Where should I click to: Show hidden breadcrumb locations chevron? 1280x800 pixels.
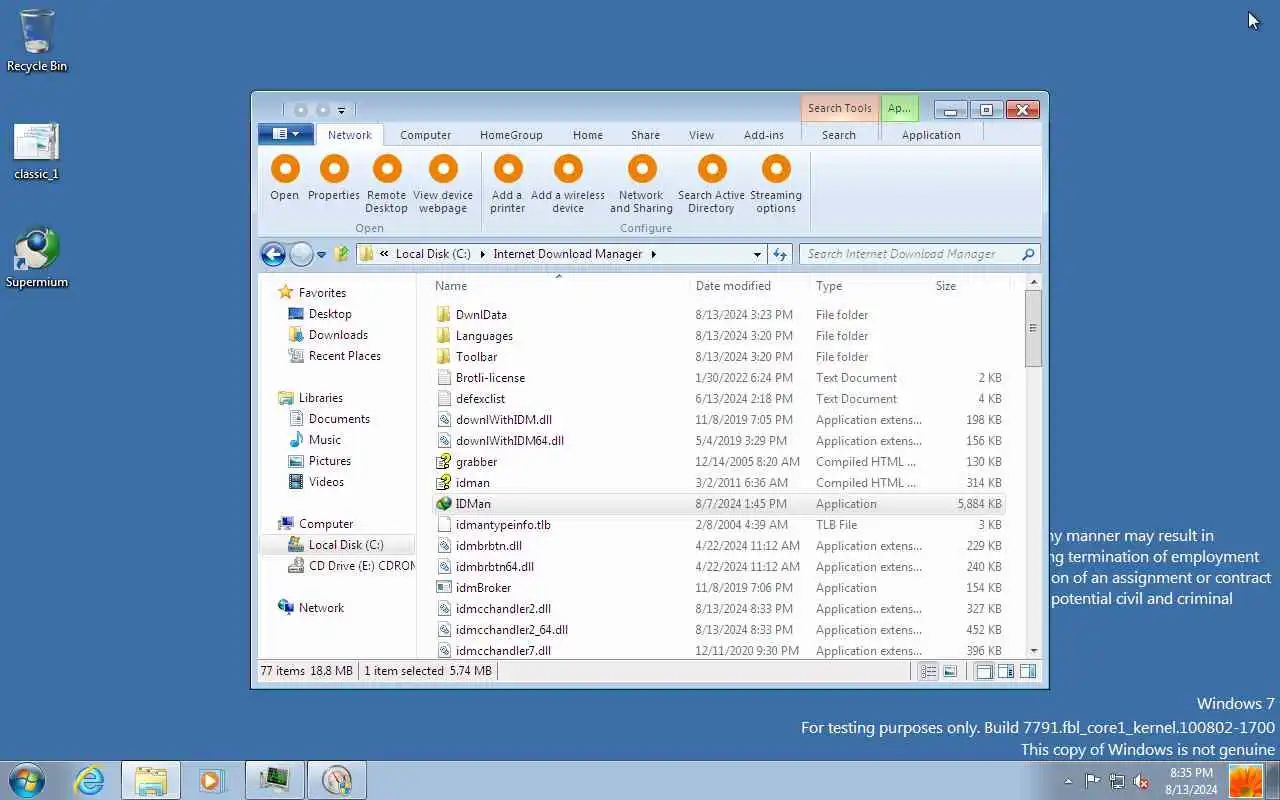[384, 254]
